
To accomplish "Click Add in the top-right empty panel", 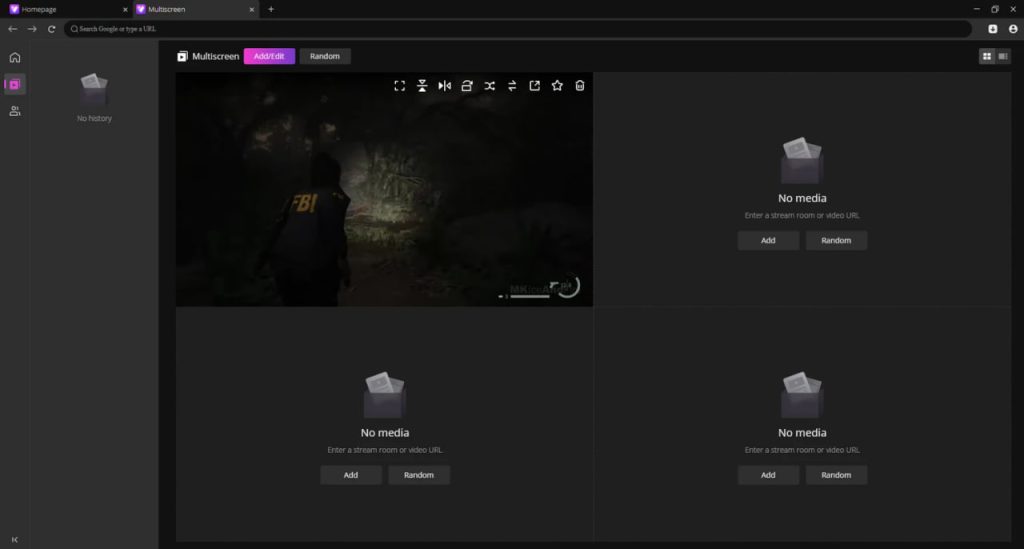I will 768,240.
